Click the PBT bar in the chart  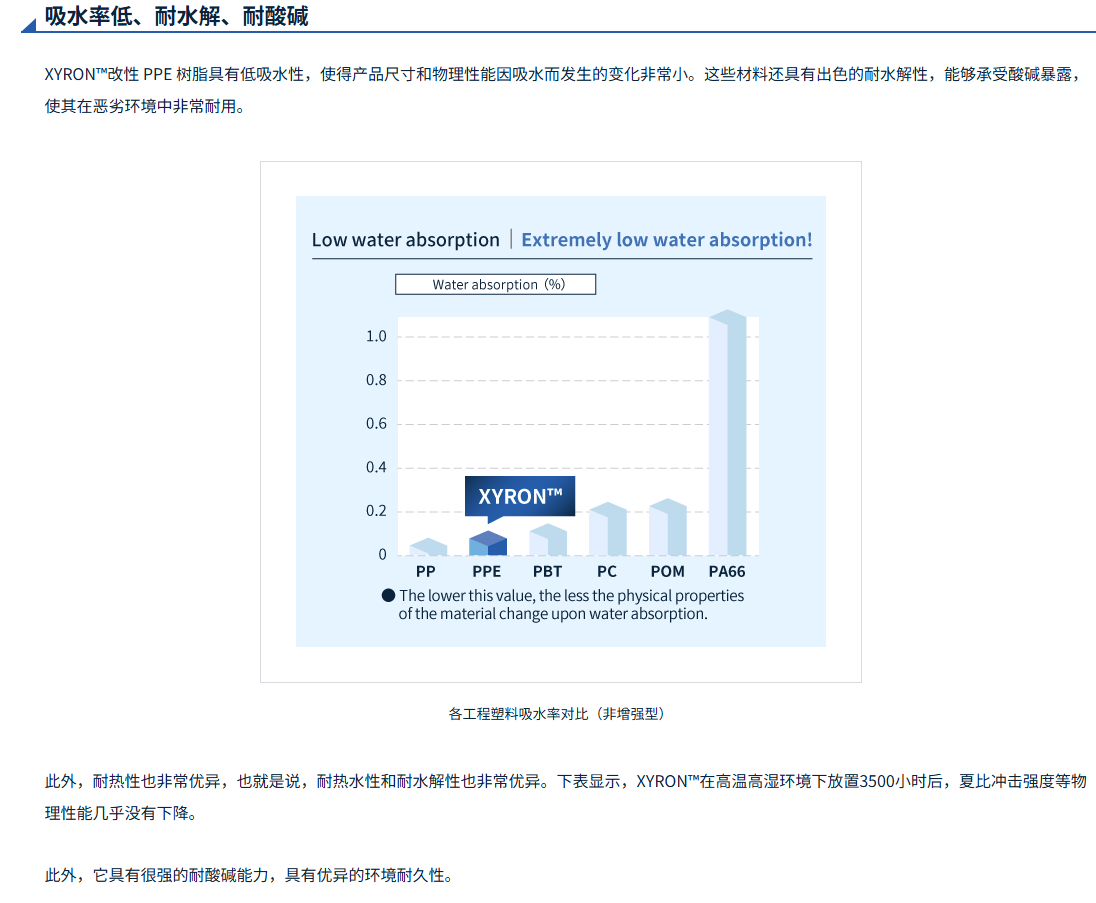pos(547,541)
